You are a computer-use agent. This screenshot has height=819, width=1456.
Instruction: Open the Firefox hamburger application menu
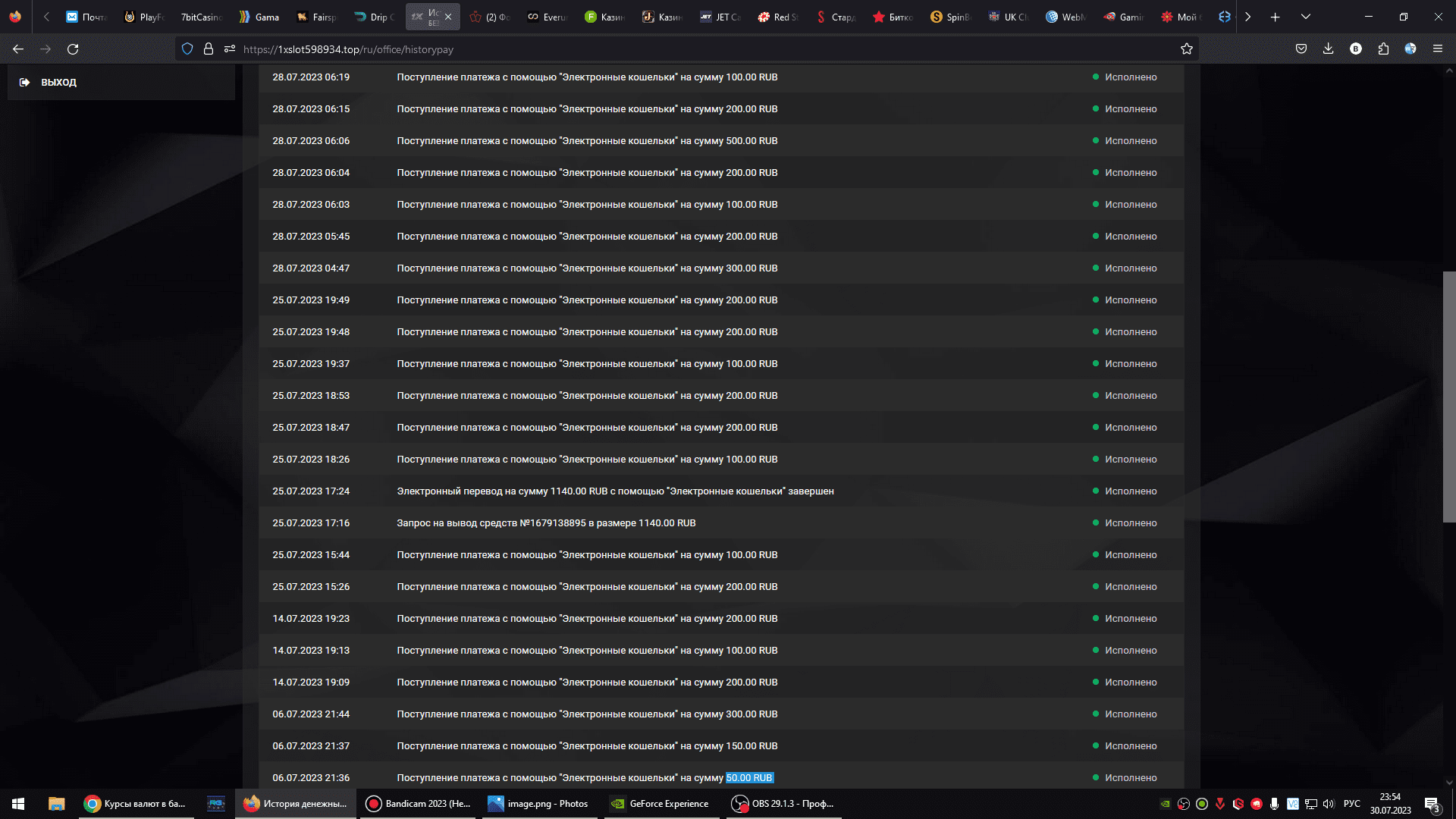1437,49
